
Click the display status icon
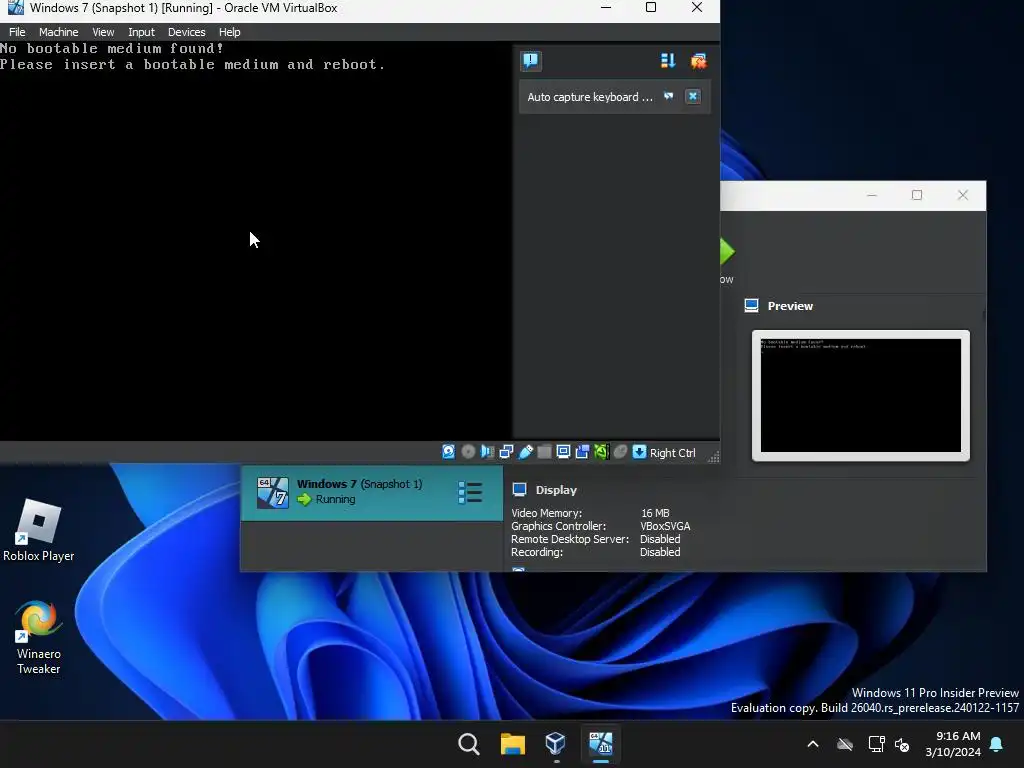pos(563,452)
